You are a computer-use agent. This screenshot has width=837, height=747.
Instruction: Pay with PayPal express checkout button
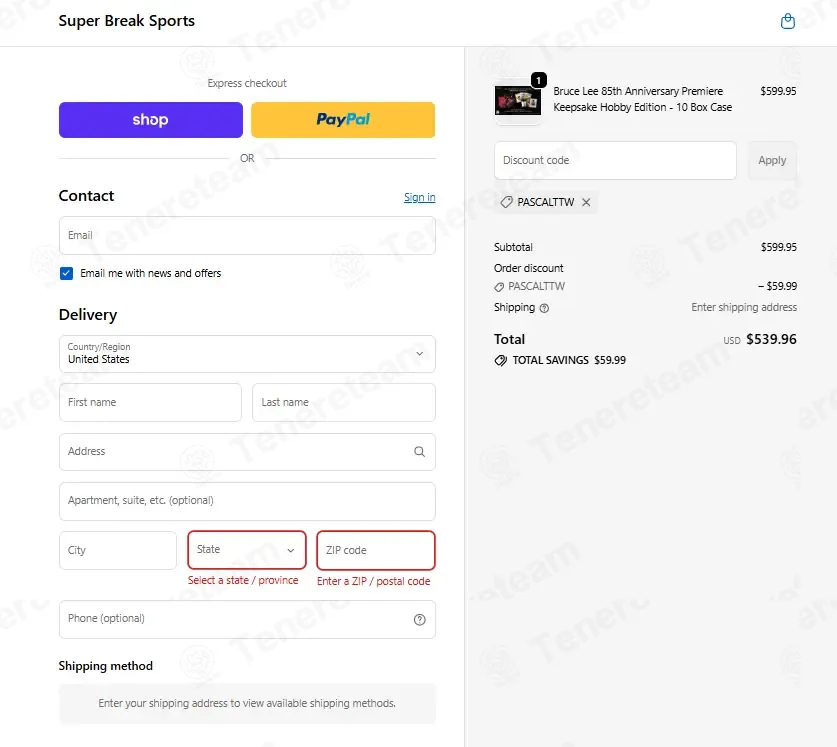click(x=343, y=120)
